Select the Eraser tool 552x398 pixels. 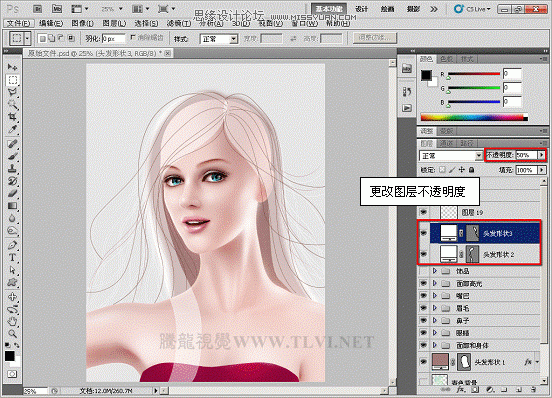pyautogui.click(x=12, y=193)
